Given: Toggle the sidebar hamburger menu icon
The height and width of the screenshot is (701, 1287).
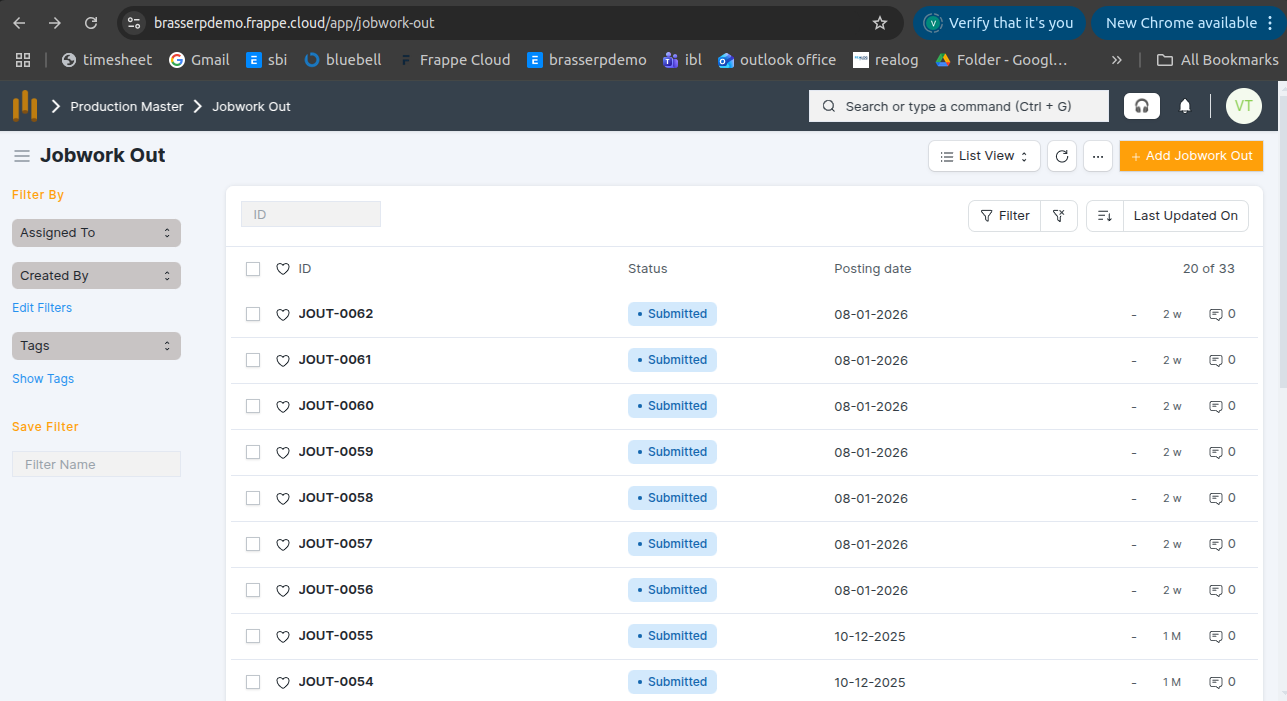Looking at the screenshot, I should click(x=21, y=156).
